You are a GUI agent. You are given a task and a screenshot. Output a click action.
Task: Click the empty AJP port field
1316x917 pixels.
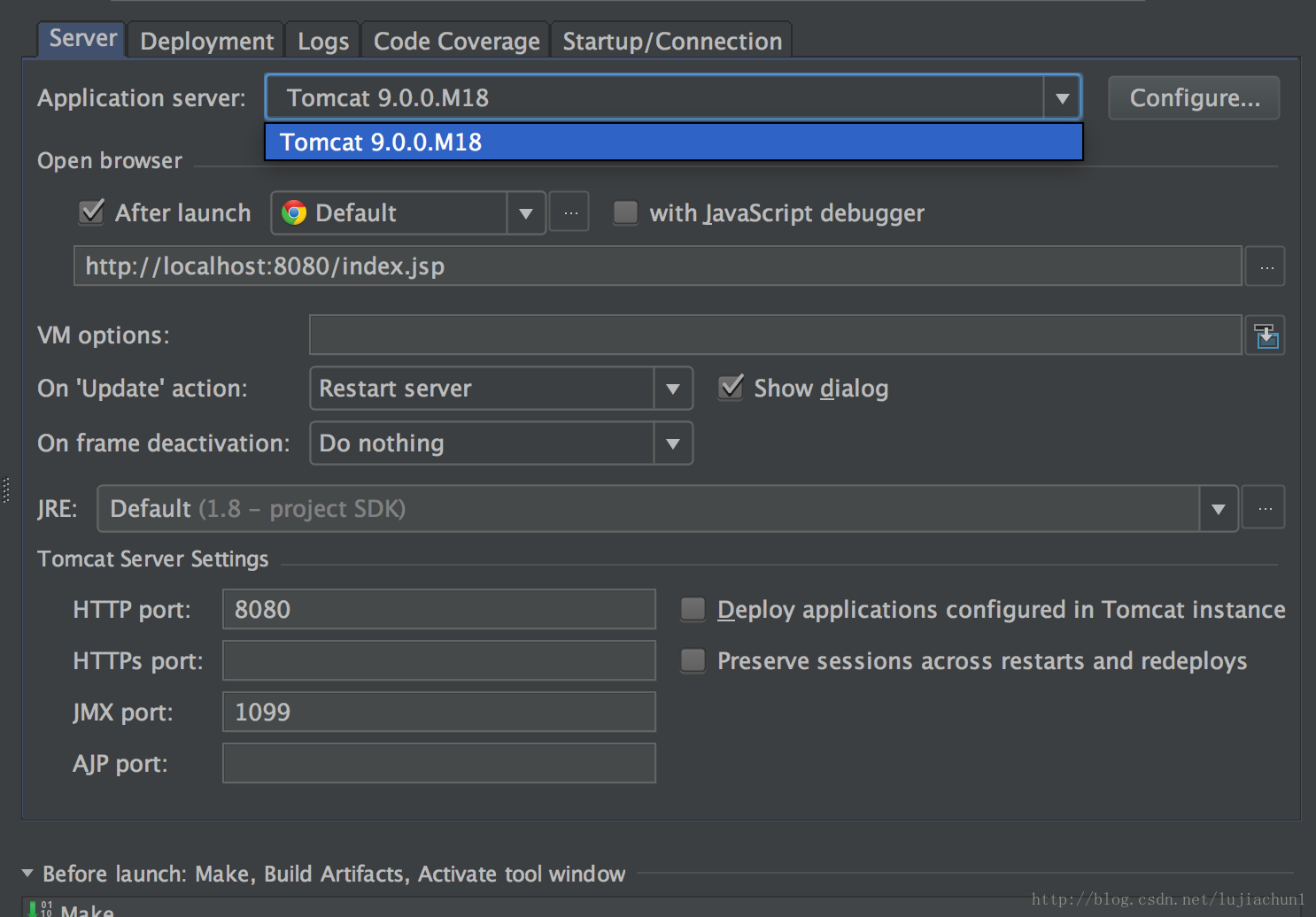coord(438,763)
